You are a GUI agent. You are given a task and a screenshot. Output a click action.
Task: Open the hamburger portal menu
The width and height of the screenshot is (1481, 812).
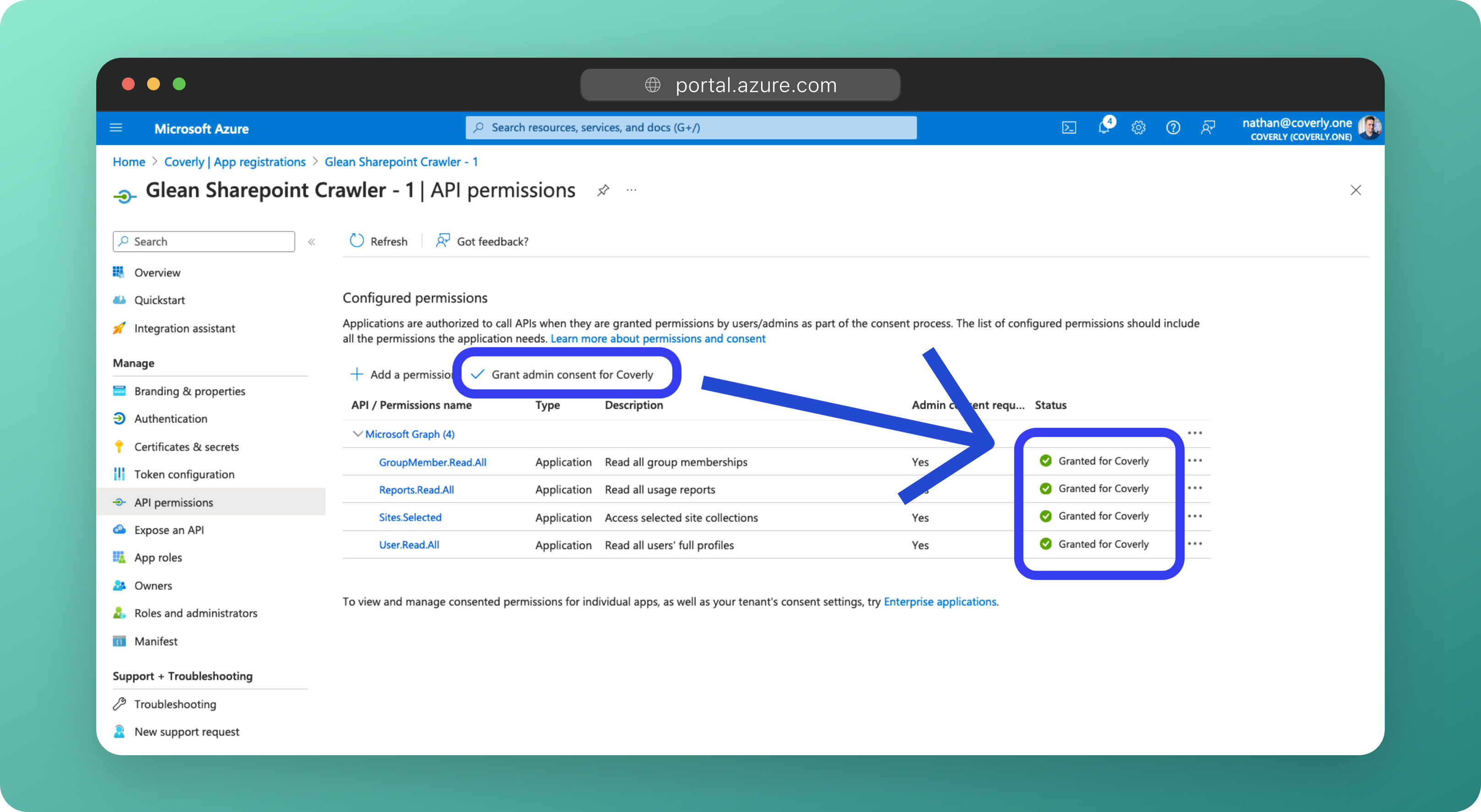[116, 128]
